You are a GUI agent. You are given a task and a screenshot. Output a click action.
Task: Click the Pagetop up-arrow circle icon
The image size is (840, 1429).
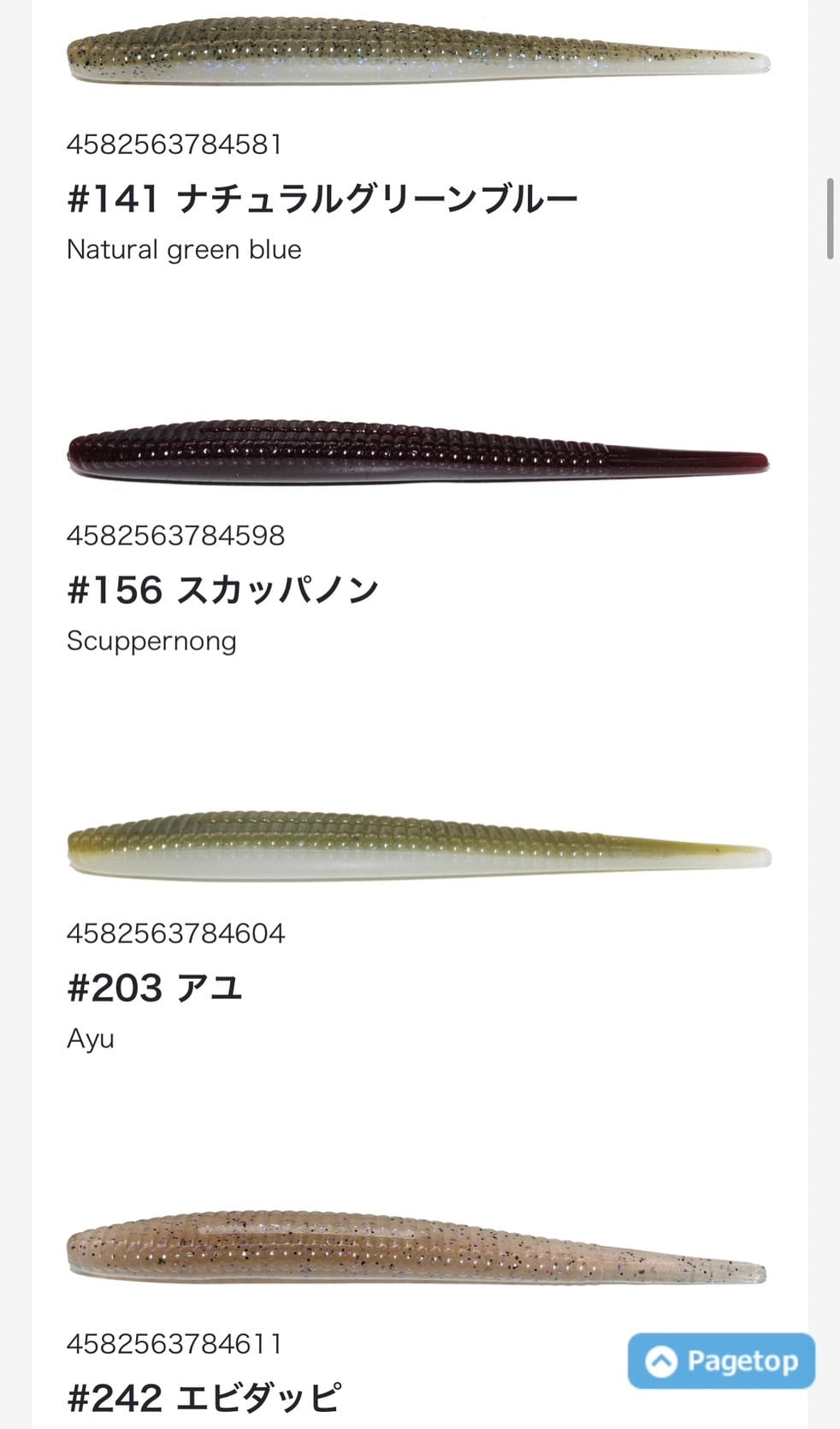[660, 1361]
